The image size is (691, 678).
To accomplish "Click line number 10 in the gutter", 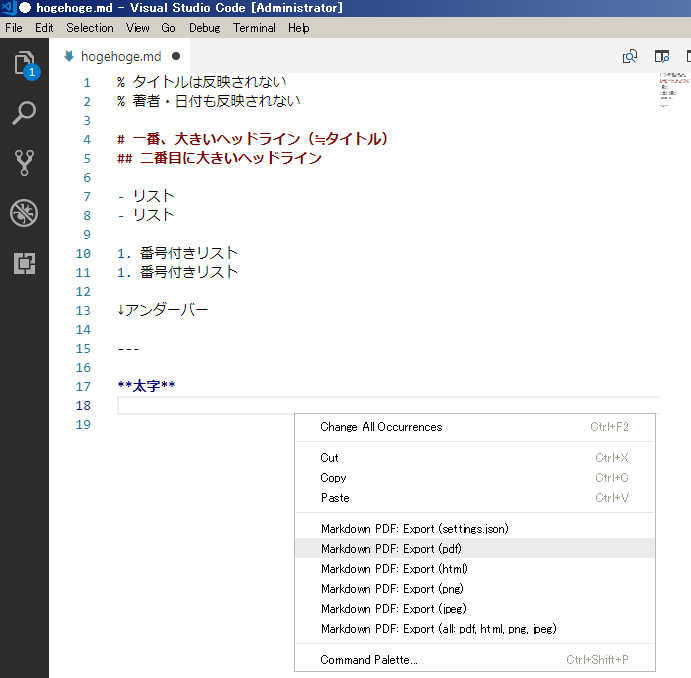I will click(x=83, y=254).
